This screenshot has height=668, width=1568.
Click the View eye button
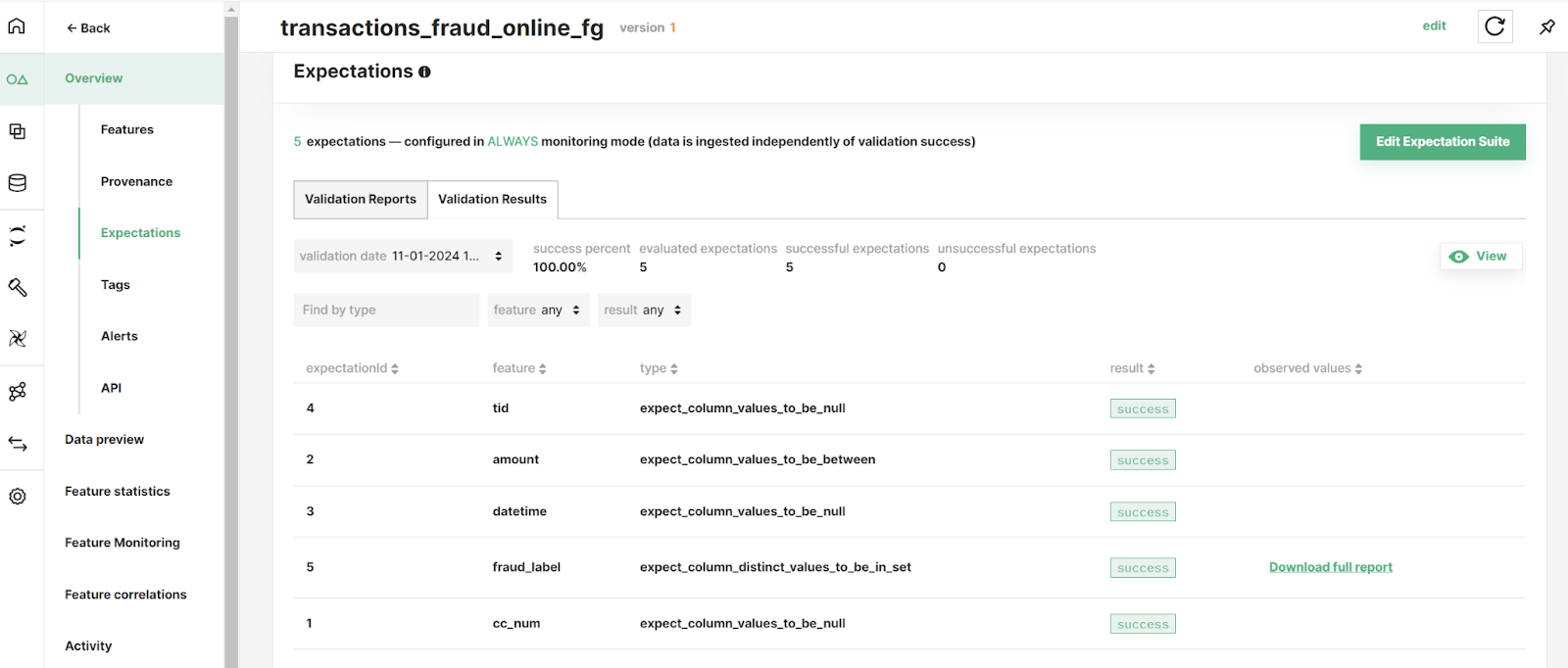tap(1480, 257)
